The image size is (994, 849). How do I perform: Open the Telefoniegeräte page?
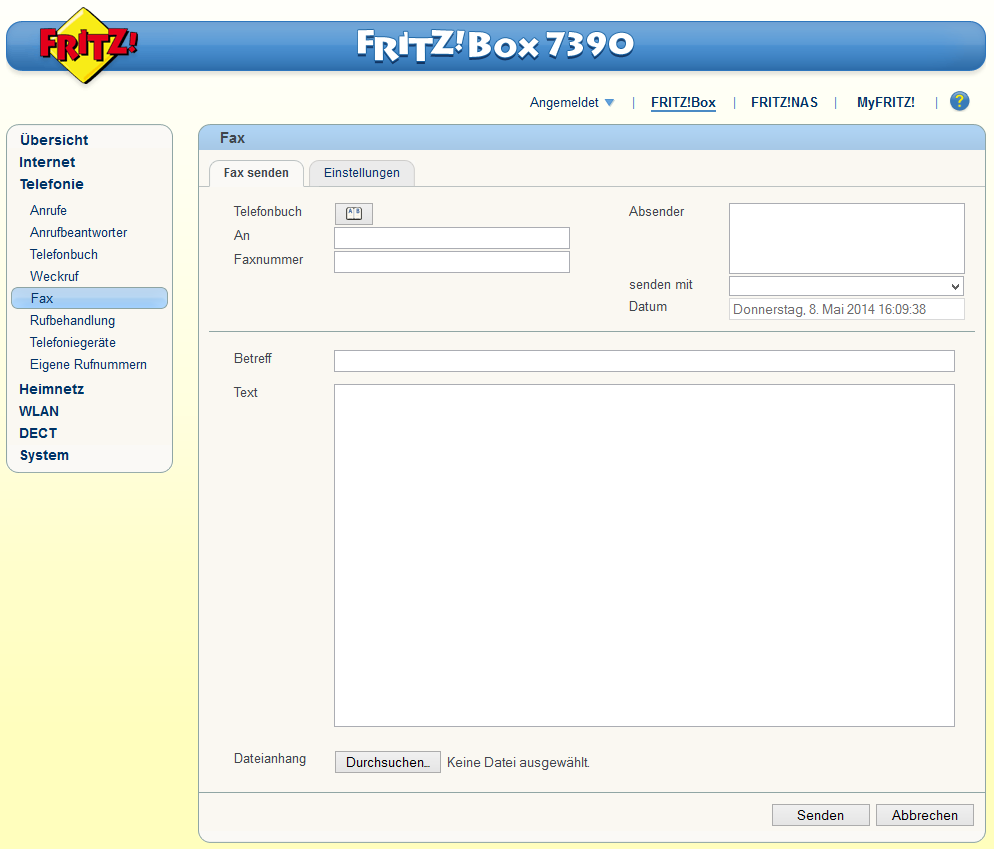(73, 342)
